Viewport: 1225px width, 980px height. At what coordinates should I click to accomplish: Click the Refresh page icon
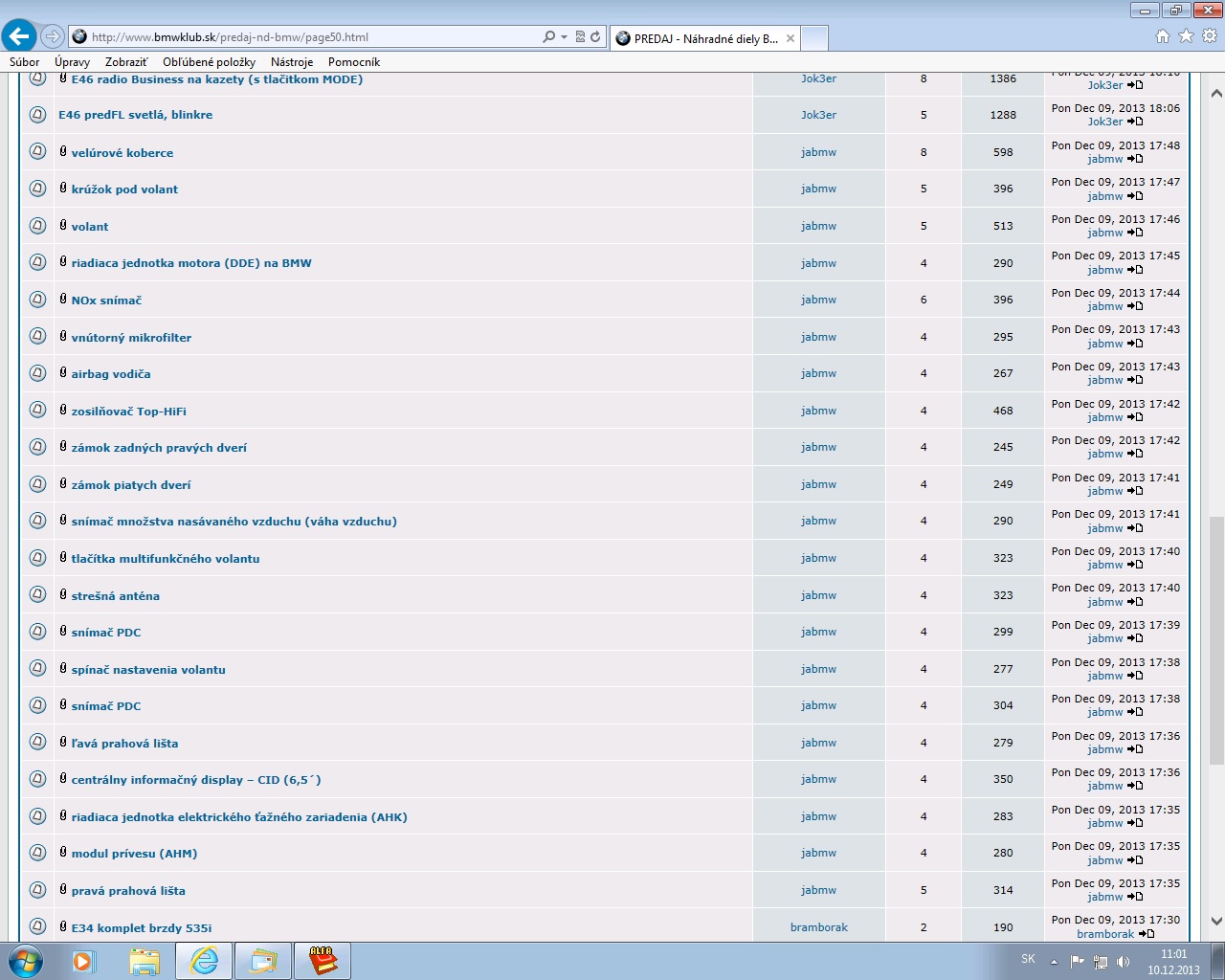pos(595,37)
